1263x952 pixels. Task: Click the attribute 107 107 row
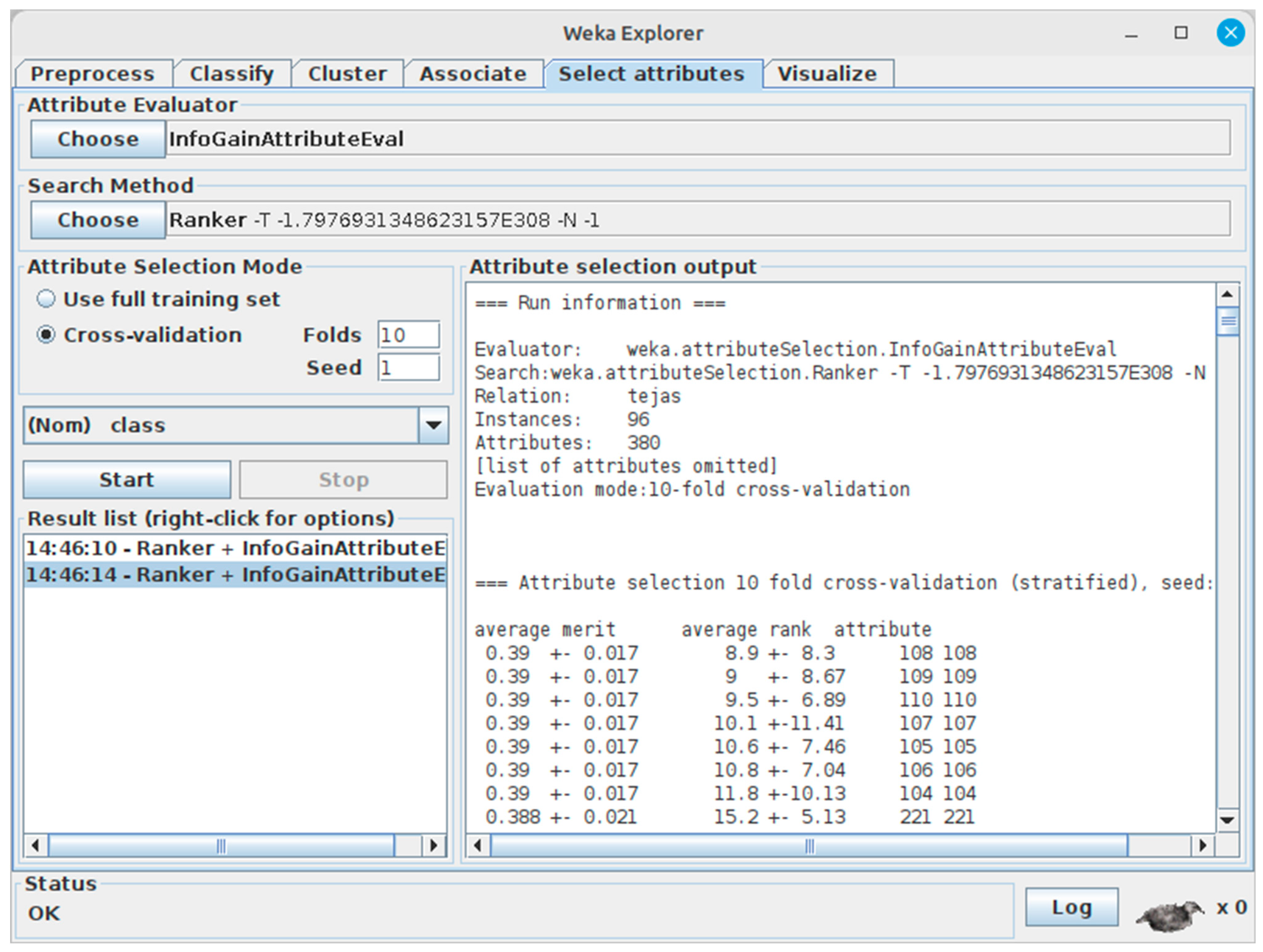pyautogui.click(x=731, y=723)
